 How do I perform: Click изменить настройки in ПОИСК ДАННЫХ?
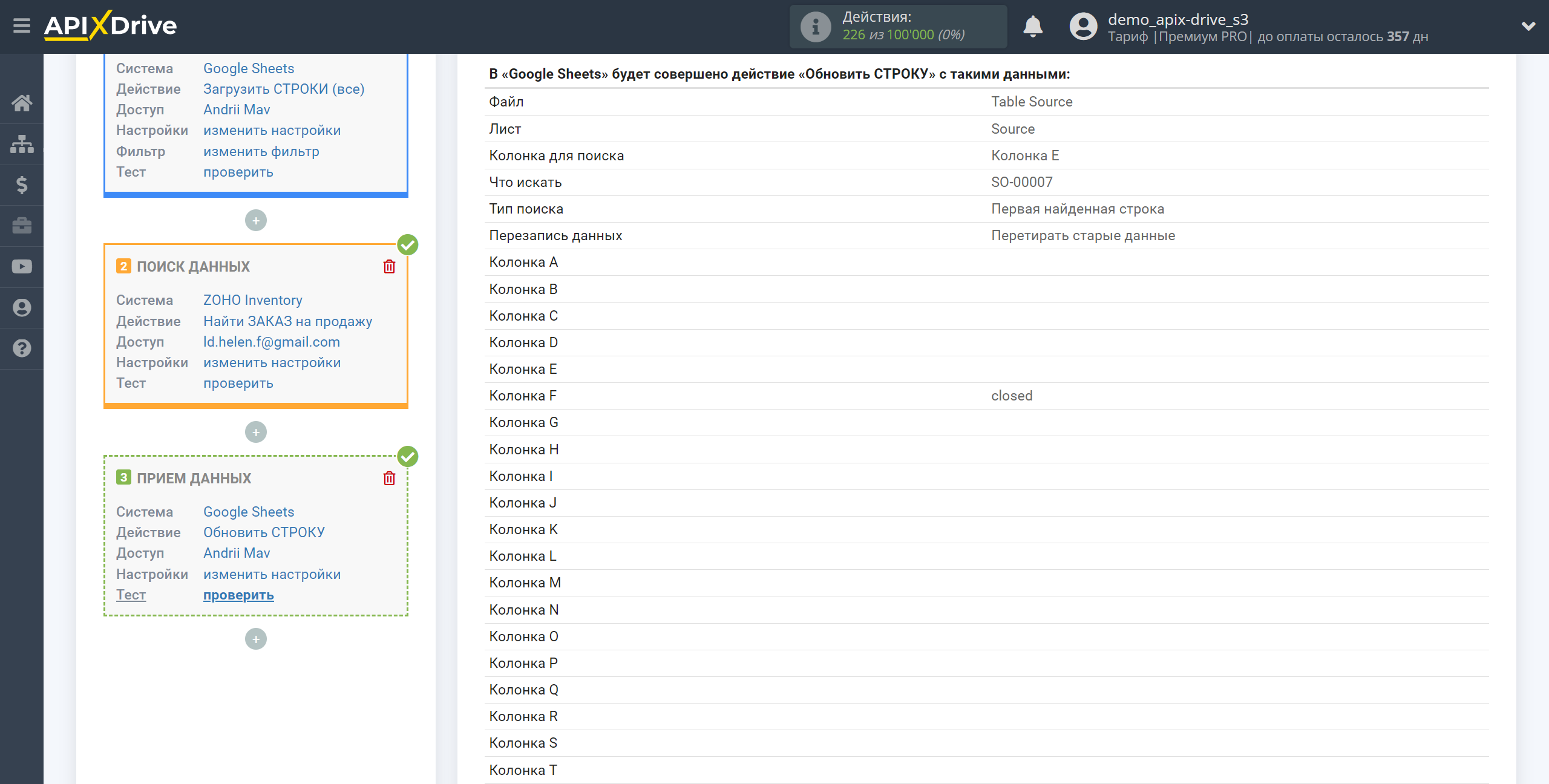[272, 362]
